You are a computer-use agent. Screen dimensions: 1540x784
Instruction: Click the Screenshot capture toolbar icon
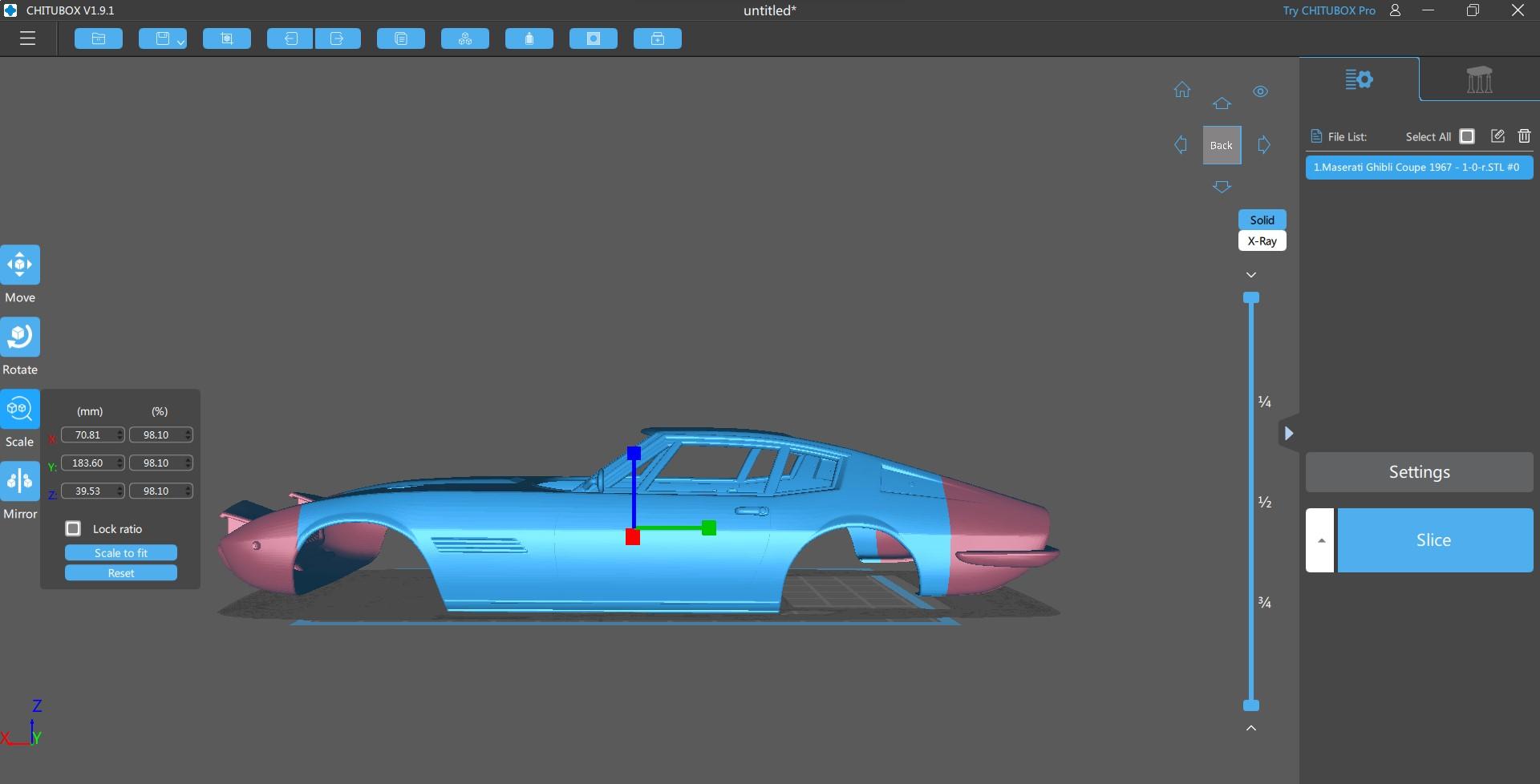click(x=227, y=38)
